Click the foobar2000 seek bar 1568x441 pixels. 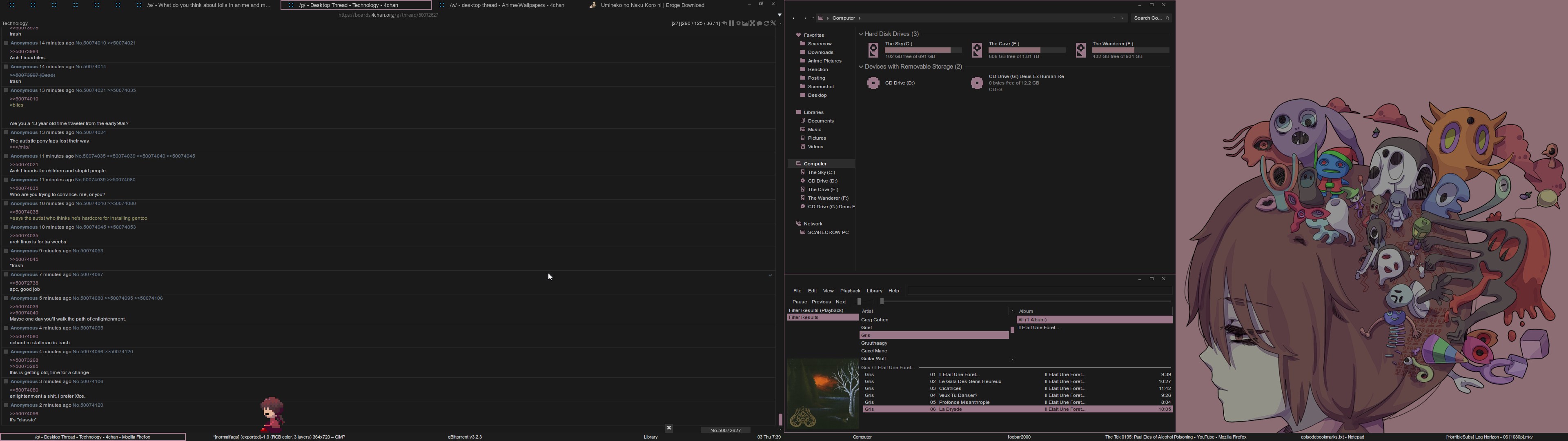tap(1026, 301)
